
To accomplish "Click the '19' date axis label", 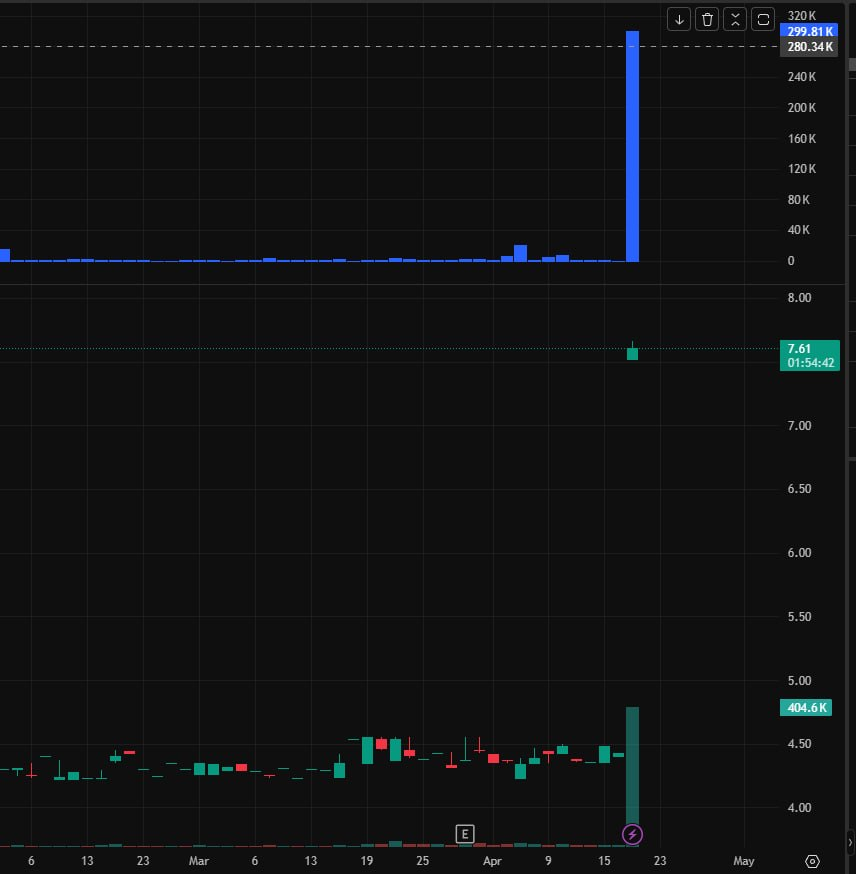I will coord(367,861).
